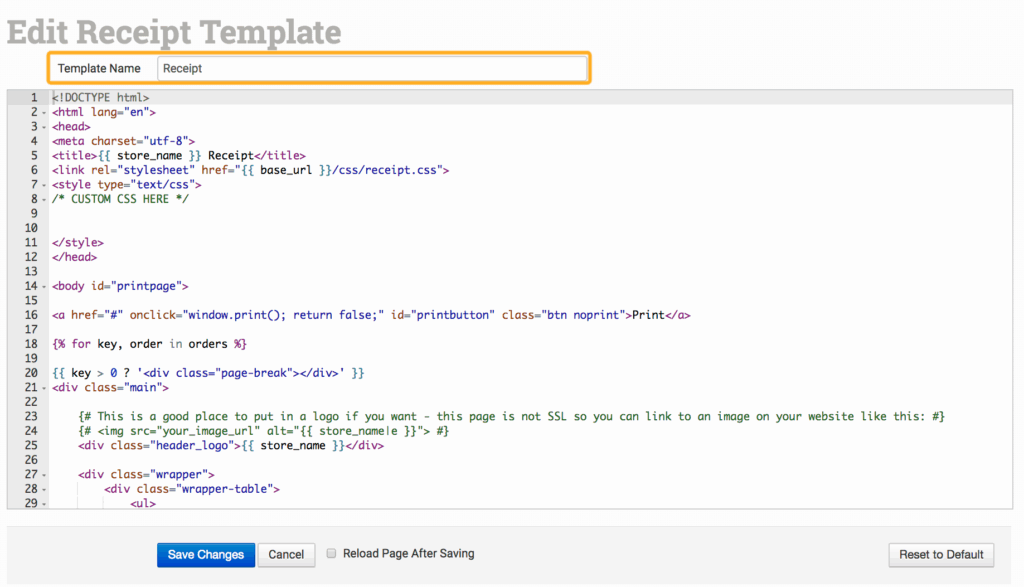This screenshot has height=587, width=1024.
Task: Click the Template Name input field
Action: pyautogui.click(x=371, y=68)
